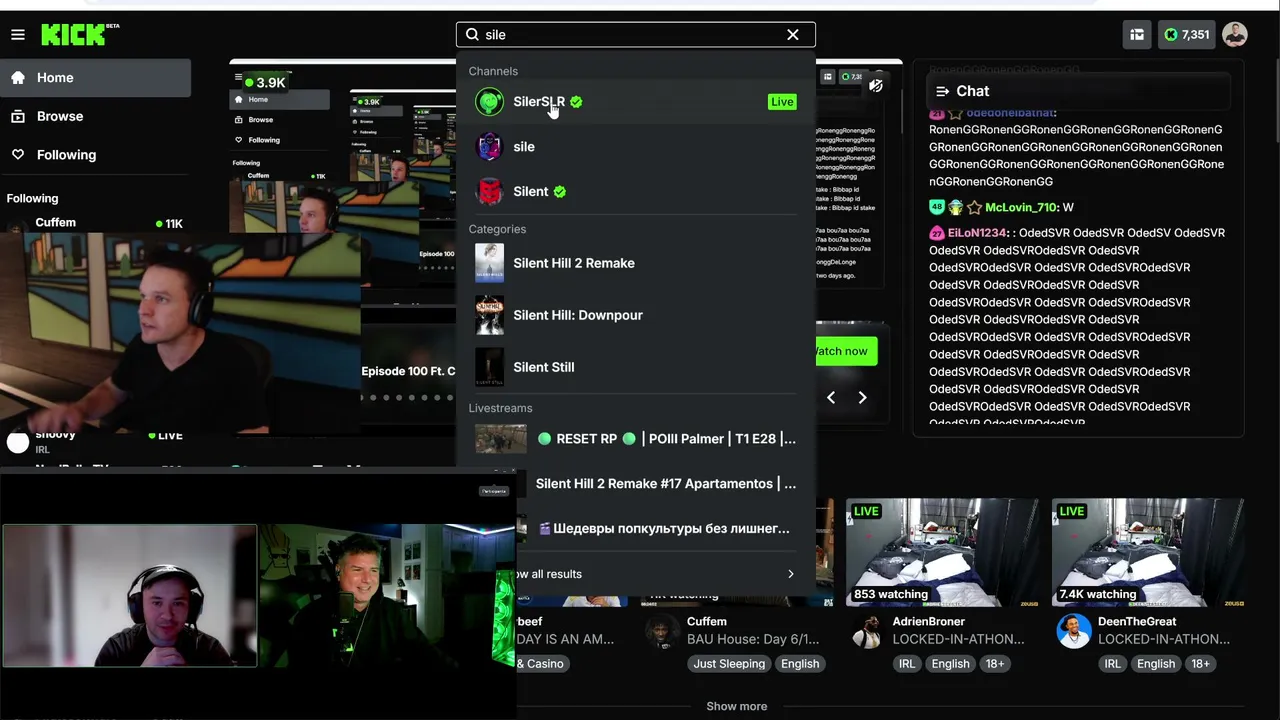The image size is (1280, 720).
Task: Open followed channel Cuffem
Action: (96, 223)
